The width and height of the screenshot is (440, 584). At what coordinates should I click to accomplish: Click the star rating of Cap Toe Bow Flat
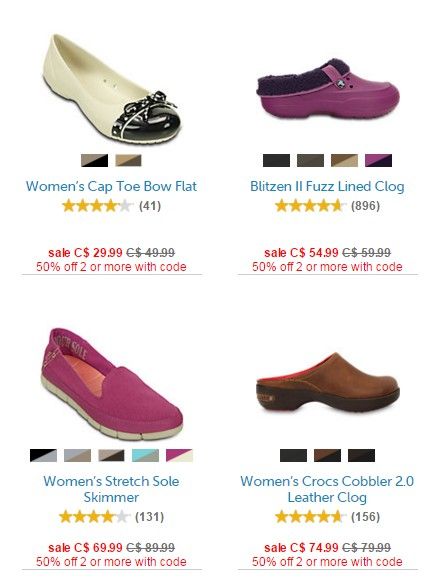point(98,206)
